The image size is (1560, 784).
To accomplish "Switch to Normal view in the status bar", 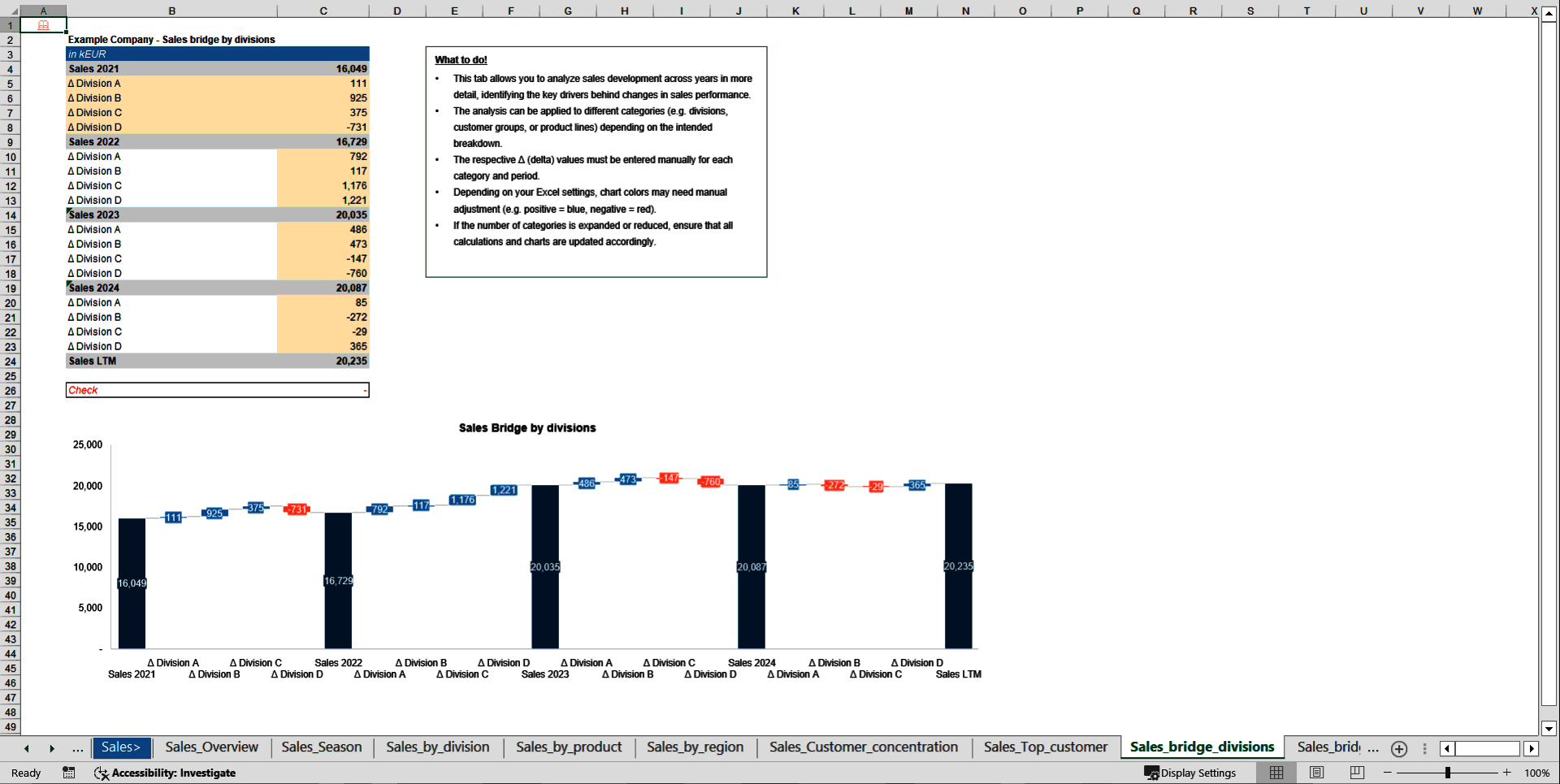I will [x=1276, y=773].
